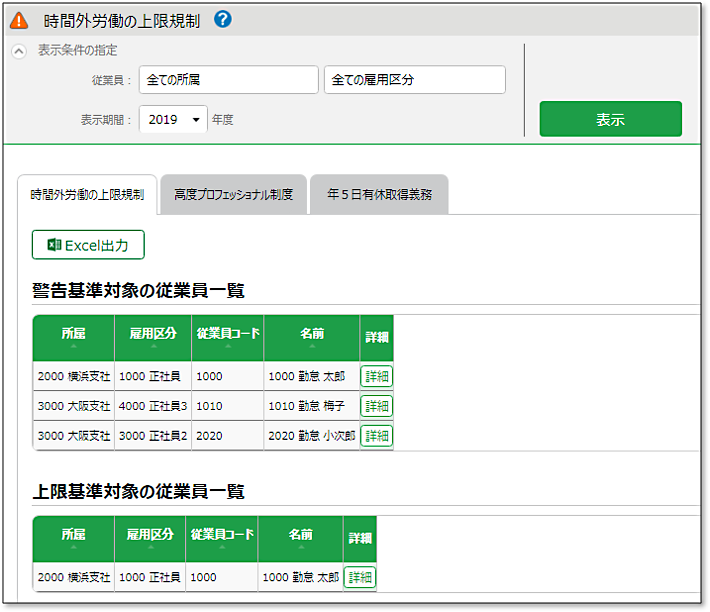Click the 上限基準対象の従業員一覧 heading
710x612 pixels.
139,491
